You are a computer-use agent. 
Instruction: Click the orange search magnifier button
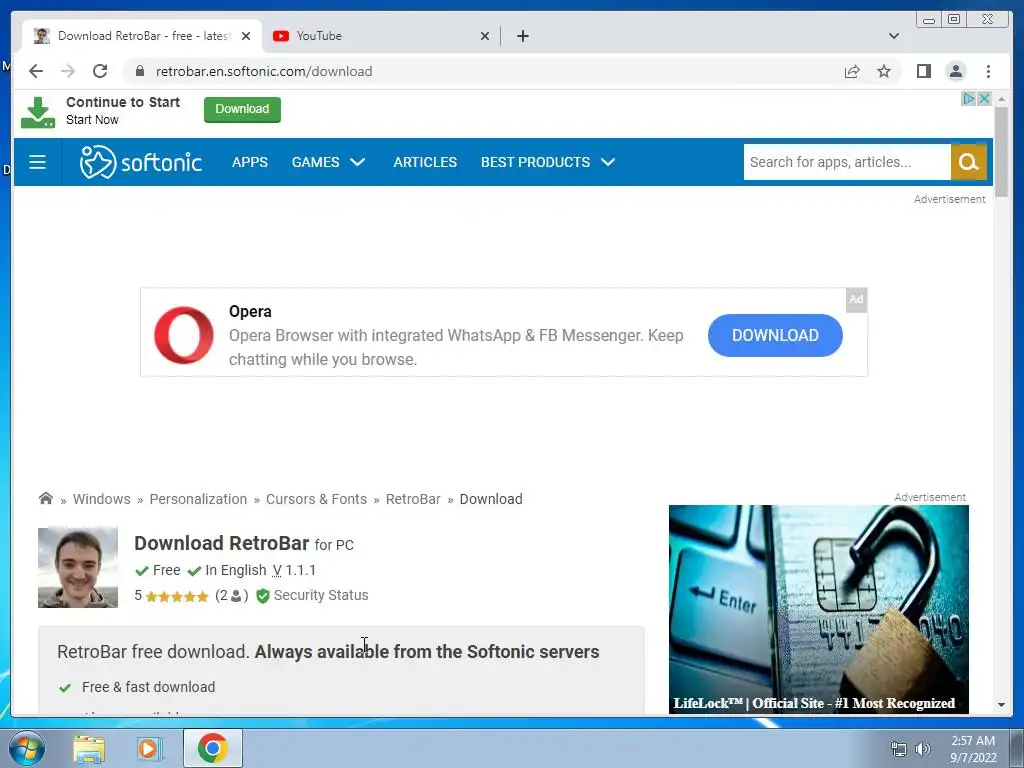[x=968, y=162]
